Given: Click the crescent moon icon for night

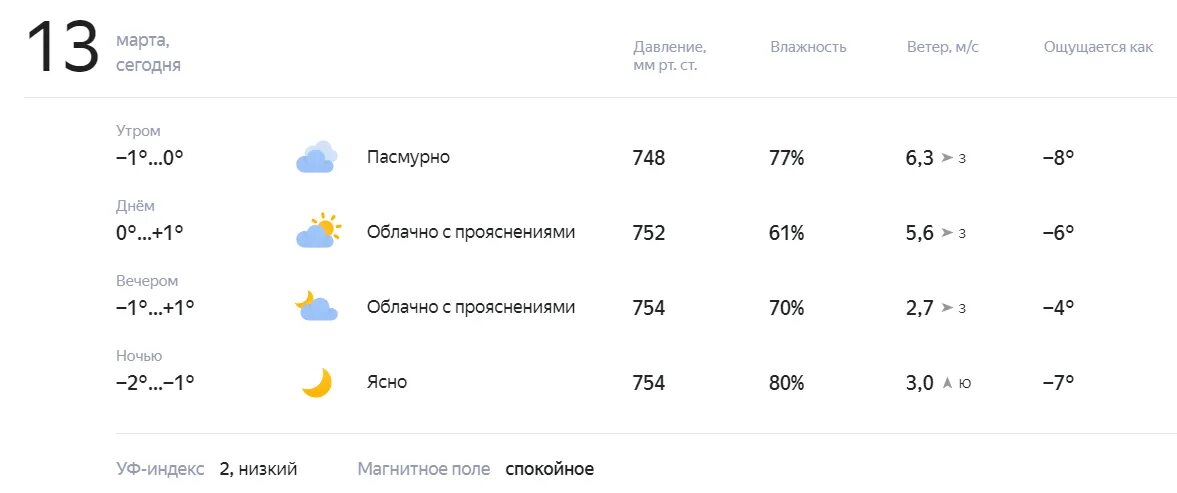Looking at the screenshot, I should click(317, 383).
